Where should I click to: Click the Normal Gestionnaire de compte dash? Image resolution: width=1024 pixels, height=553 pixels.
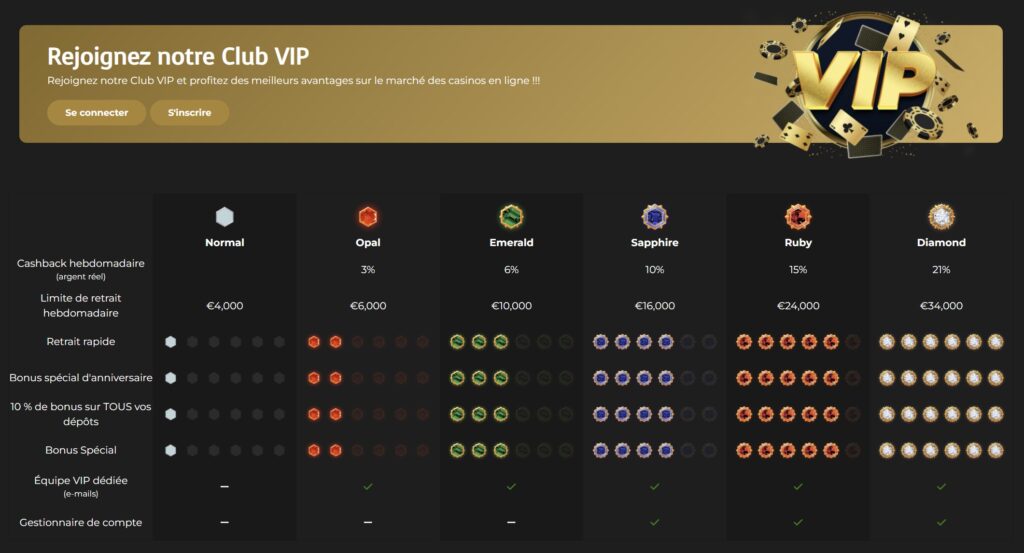pos(225,522)
